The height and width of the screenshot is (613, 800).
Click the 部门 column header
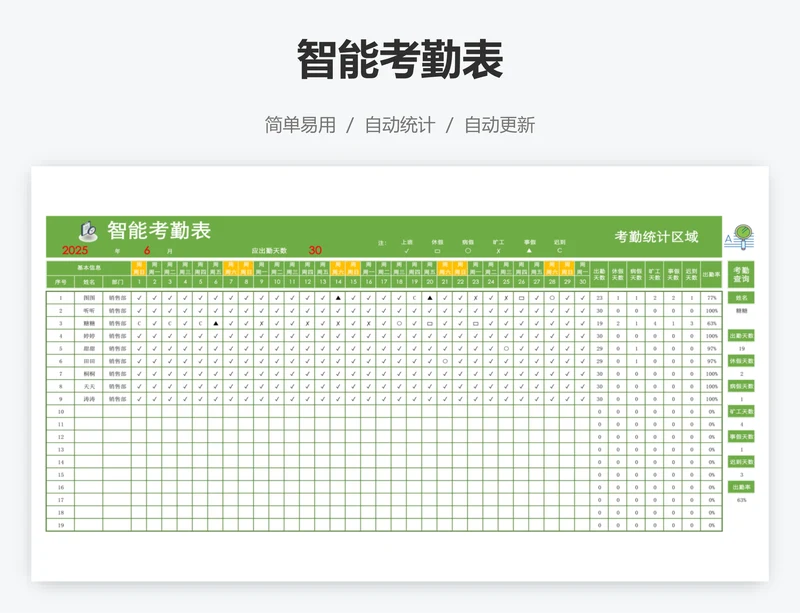point(117,282)
